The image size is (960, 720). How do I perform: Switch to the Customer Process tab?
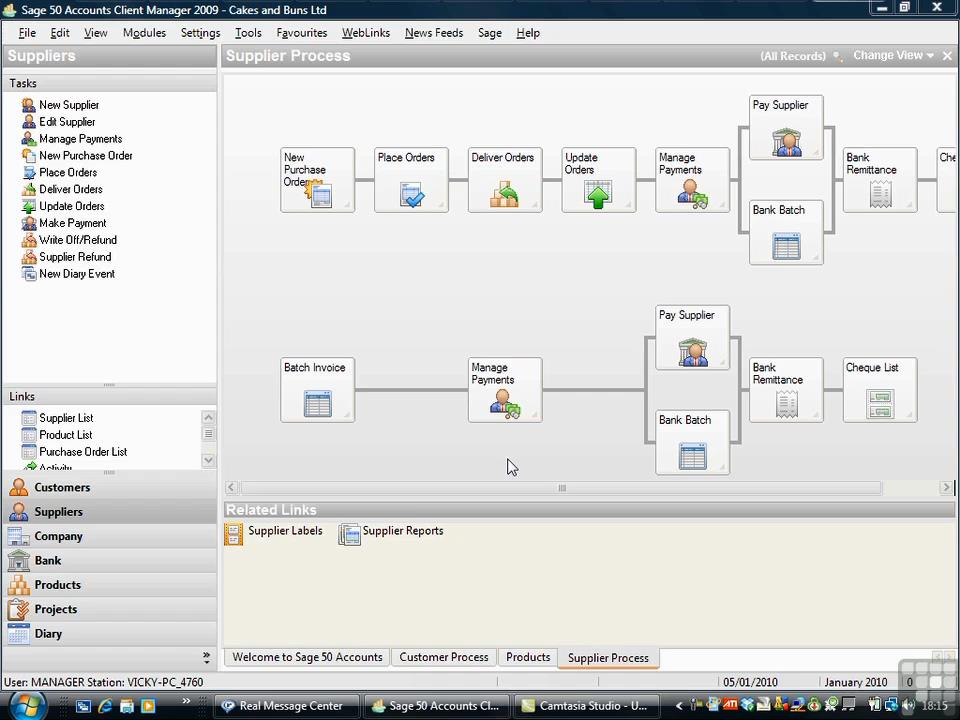click(x=443, y=658)
